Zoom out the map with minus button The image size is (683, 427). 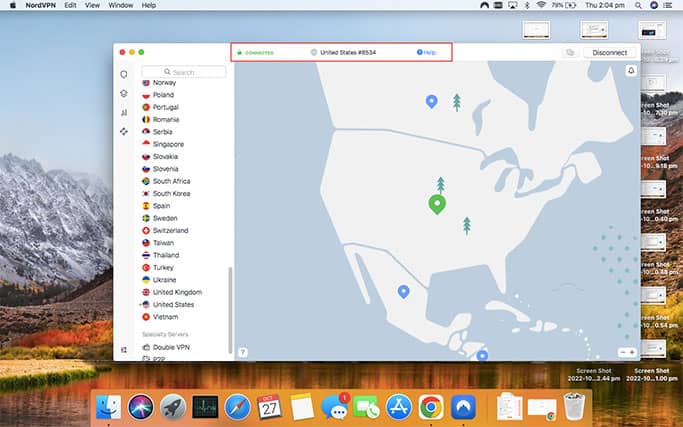(622, 352)
